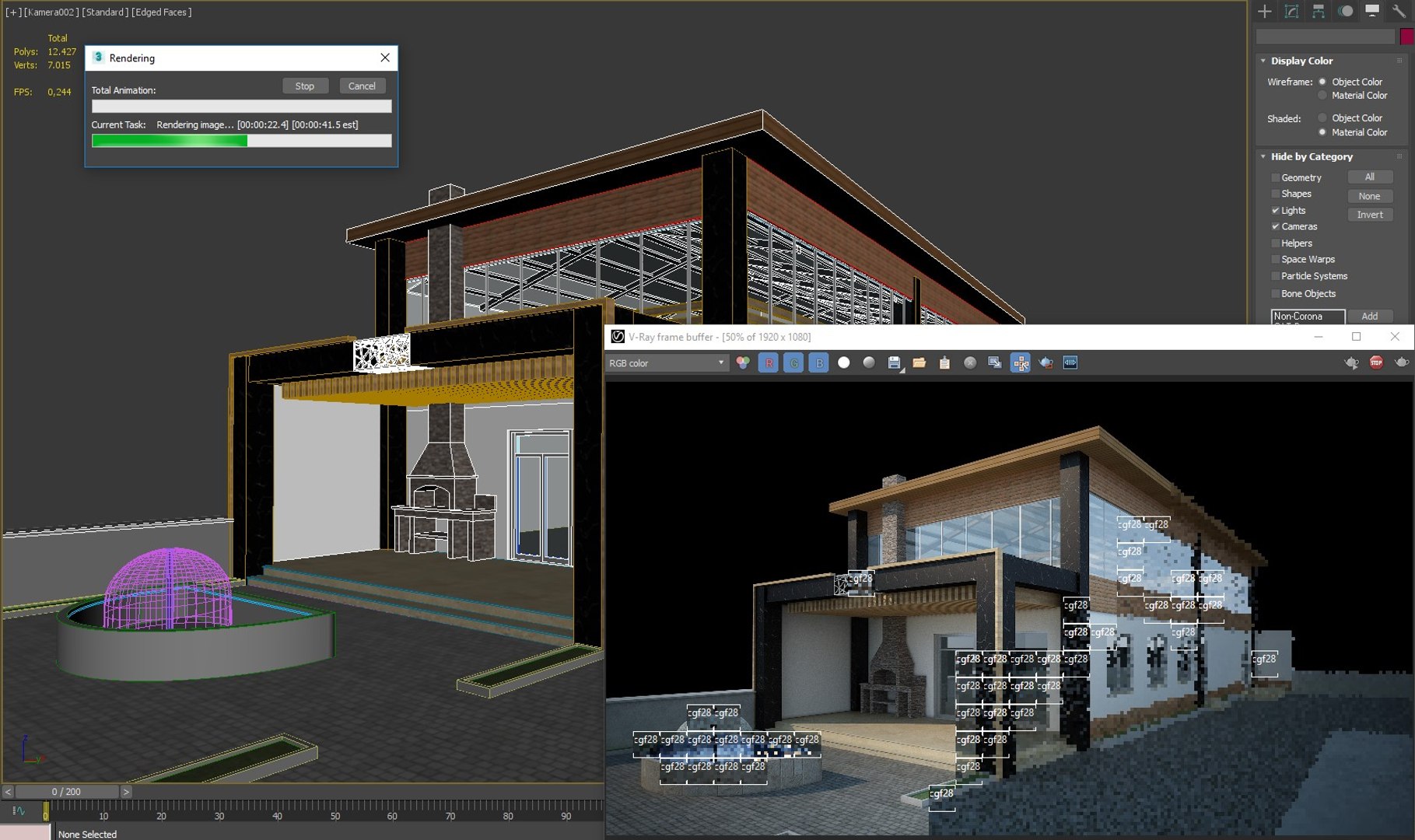Open link to PDPlayer icon in frame buffer
1415x840 pixels.
pos(1071,362)
